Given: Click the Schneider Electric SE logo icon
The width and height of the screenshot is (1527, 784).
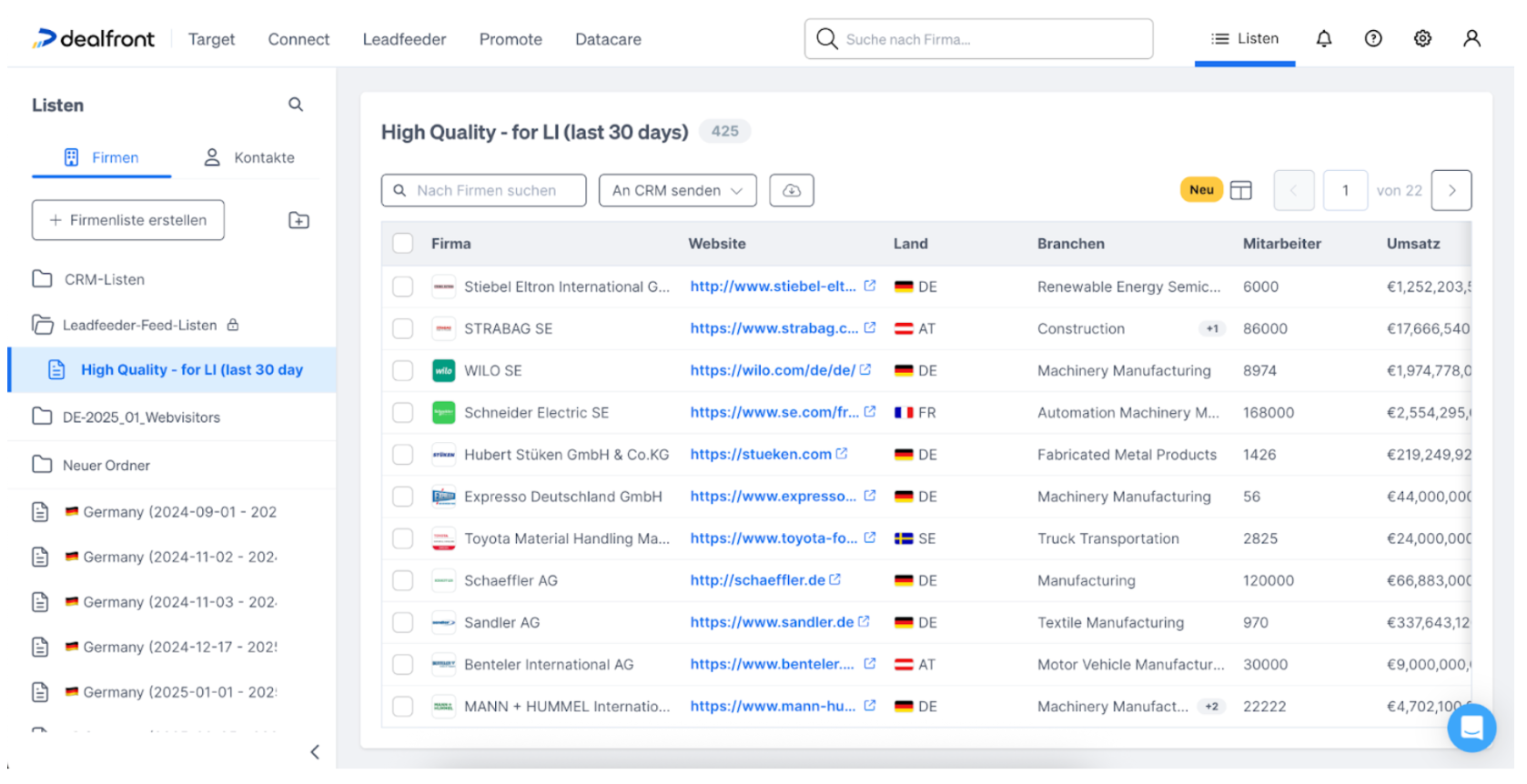Looking at the screenshot, I should click(x=443, y=412).
